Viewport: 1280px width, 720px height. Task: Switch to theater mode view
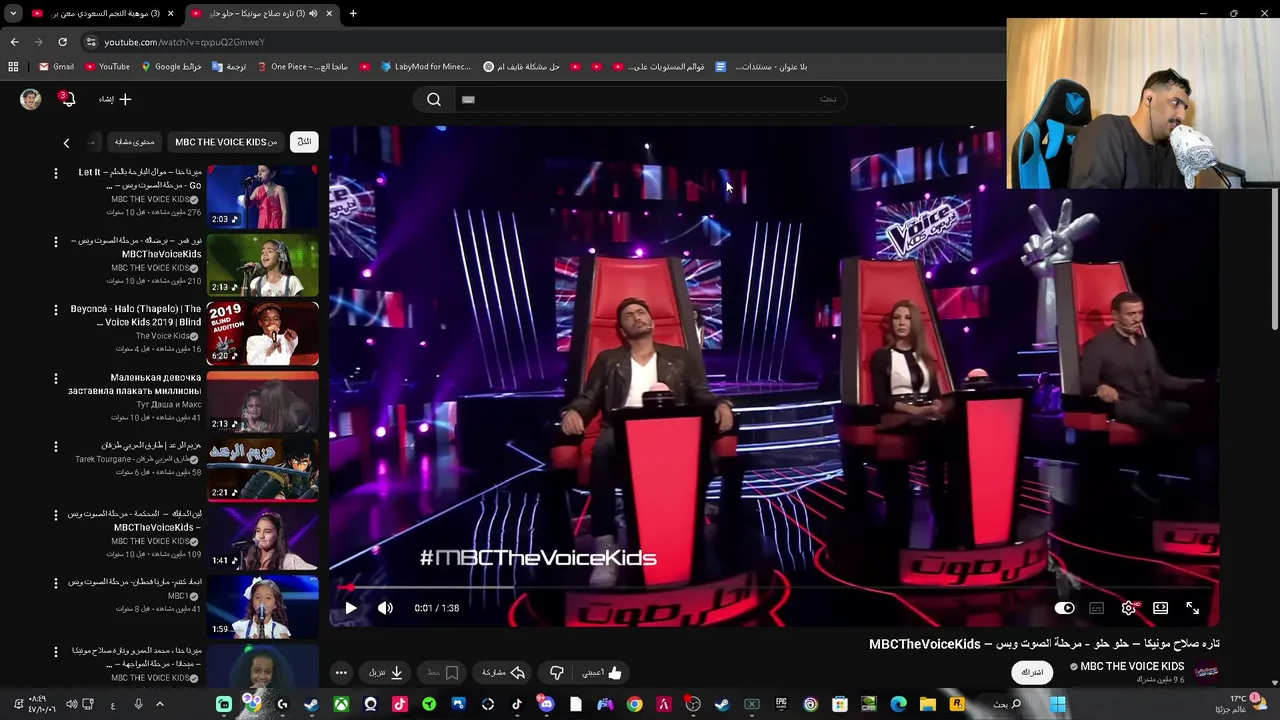tap(1160, 608)
